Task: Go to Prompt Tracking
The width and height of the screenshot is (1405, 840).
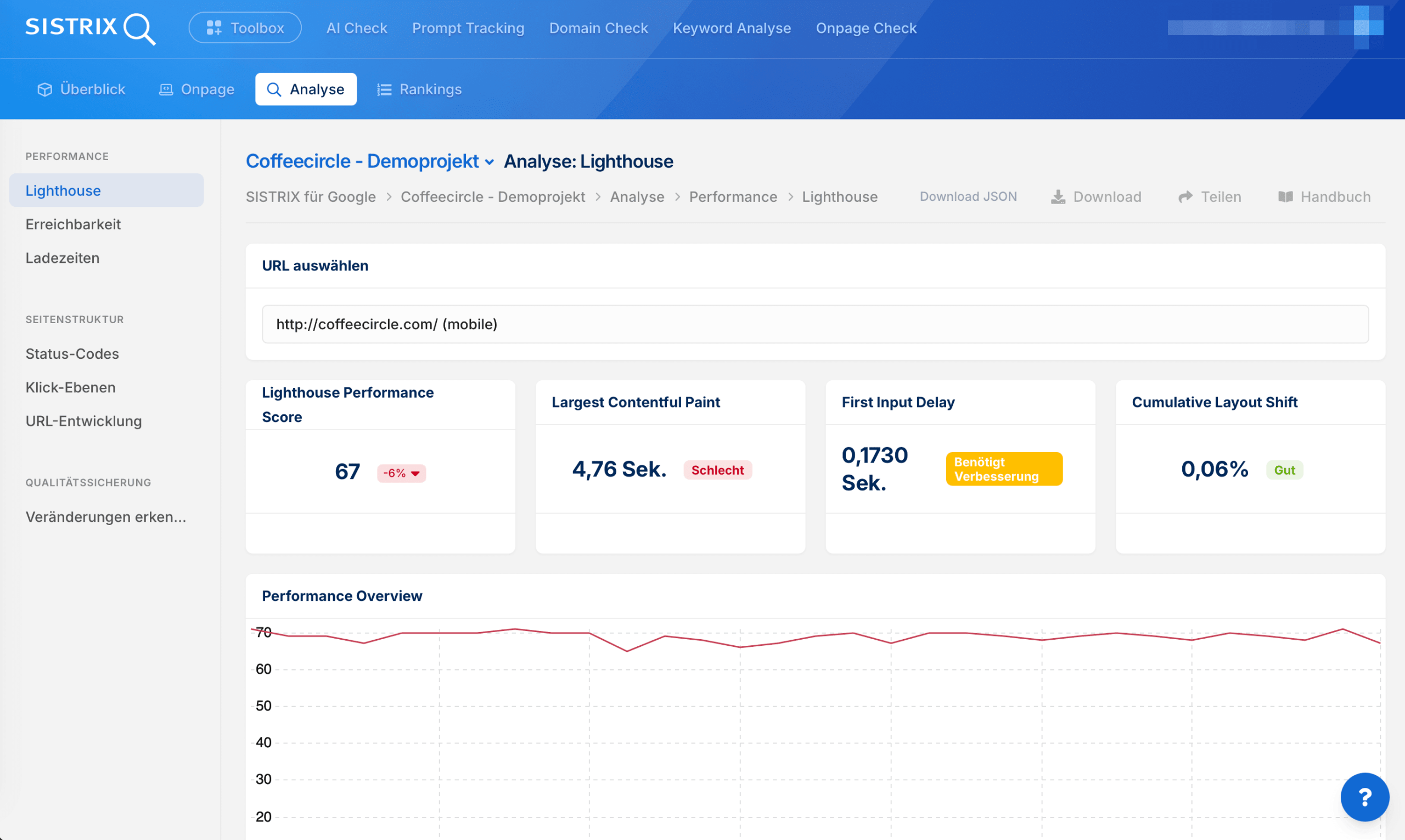Action: pos(468,28)
